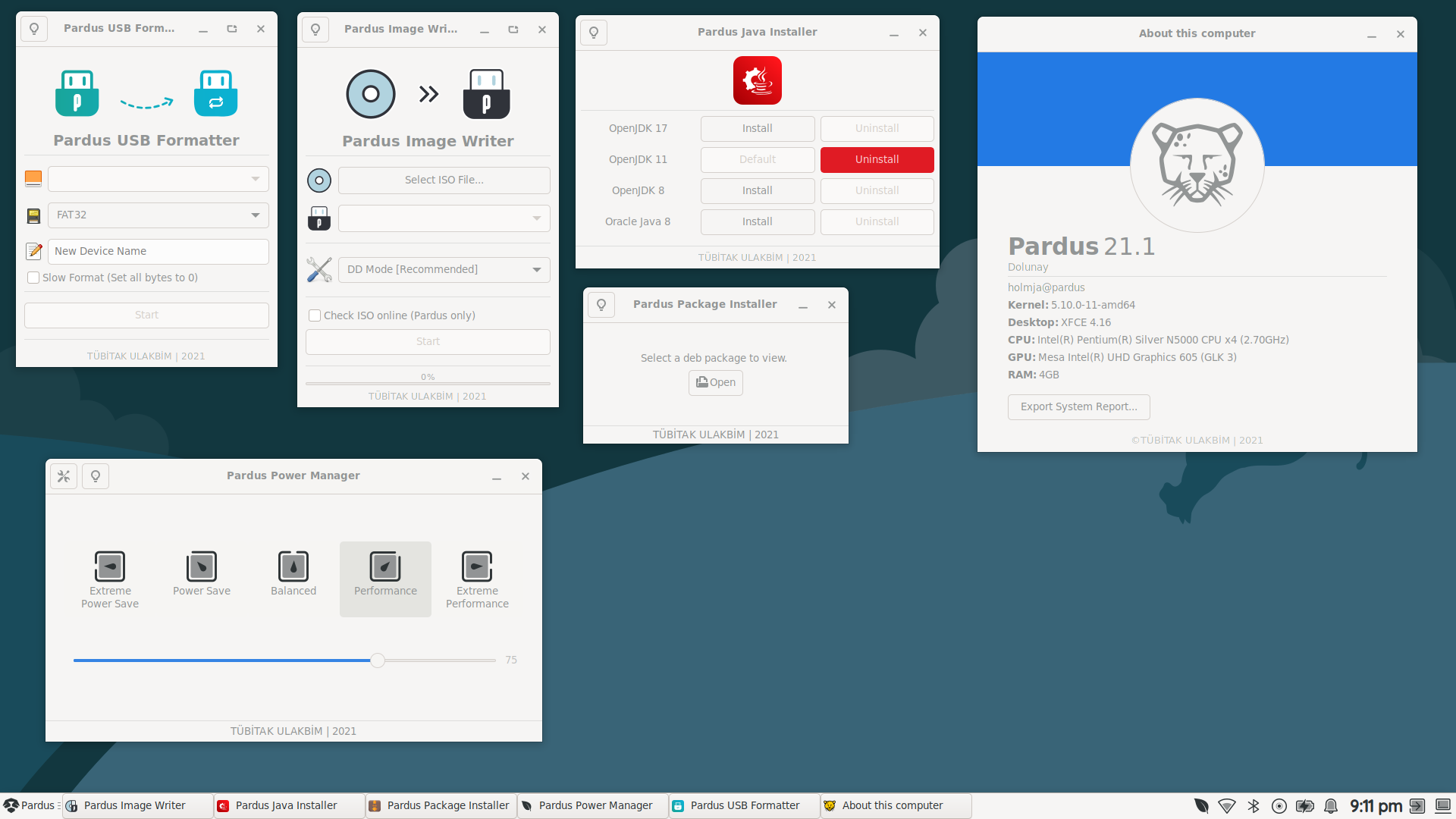Click Export System Report button
This screenshot has width=1456, height=819.
(1079, 407)
